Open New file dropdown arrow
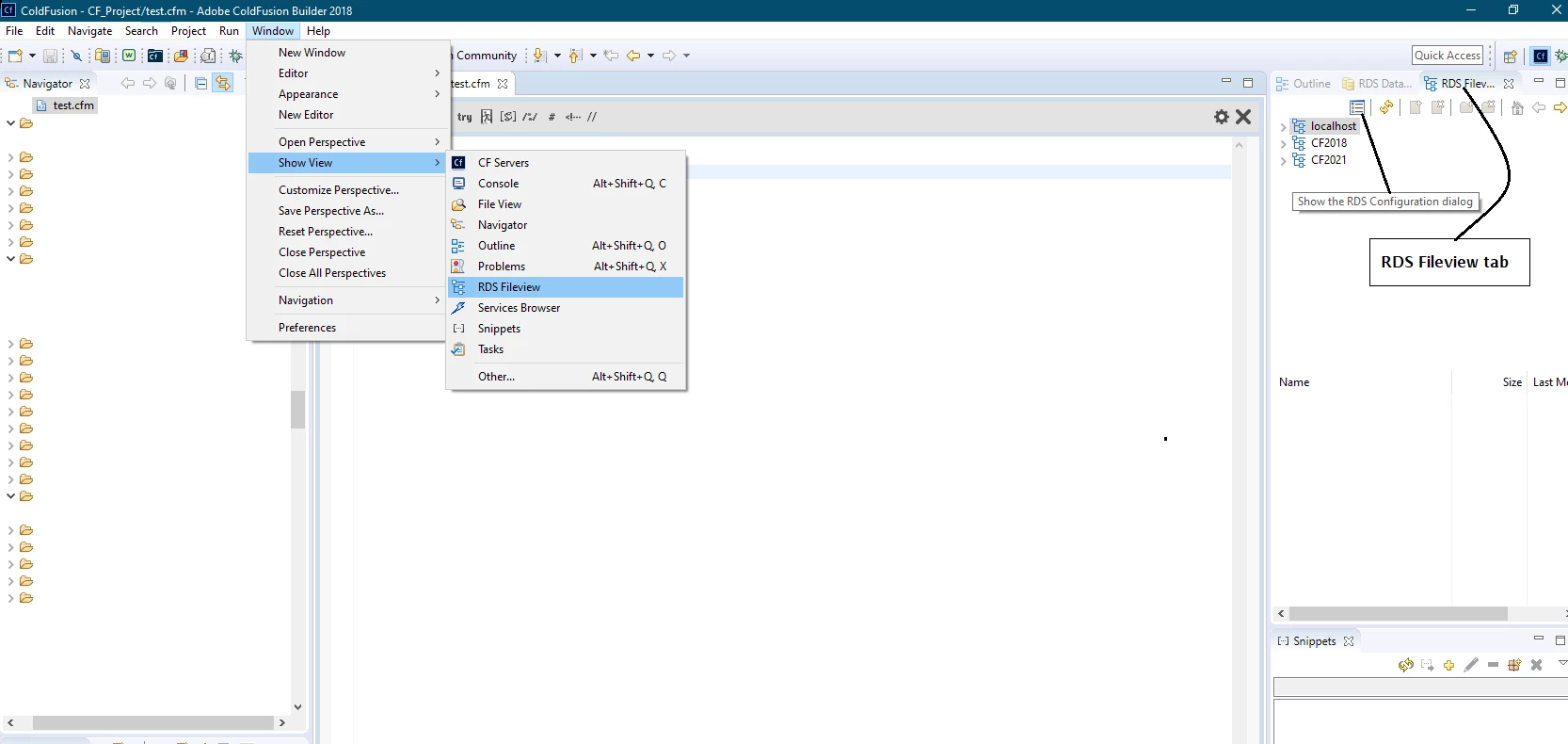This screenshot has height=744, width=1568. pyautogui.click(x=32, y=57)
